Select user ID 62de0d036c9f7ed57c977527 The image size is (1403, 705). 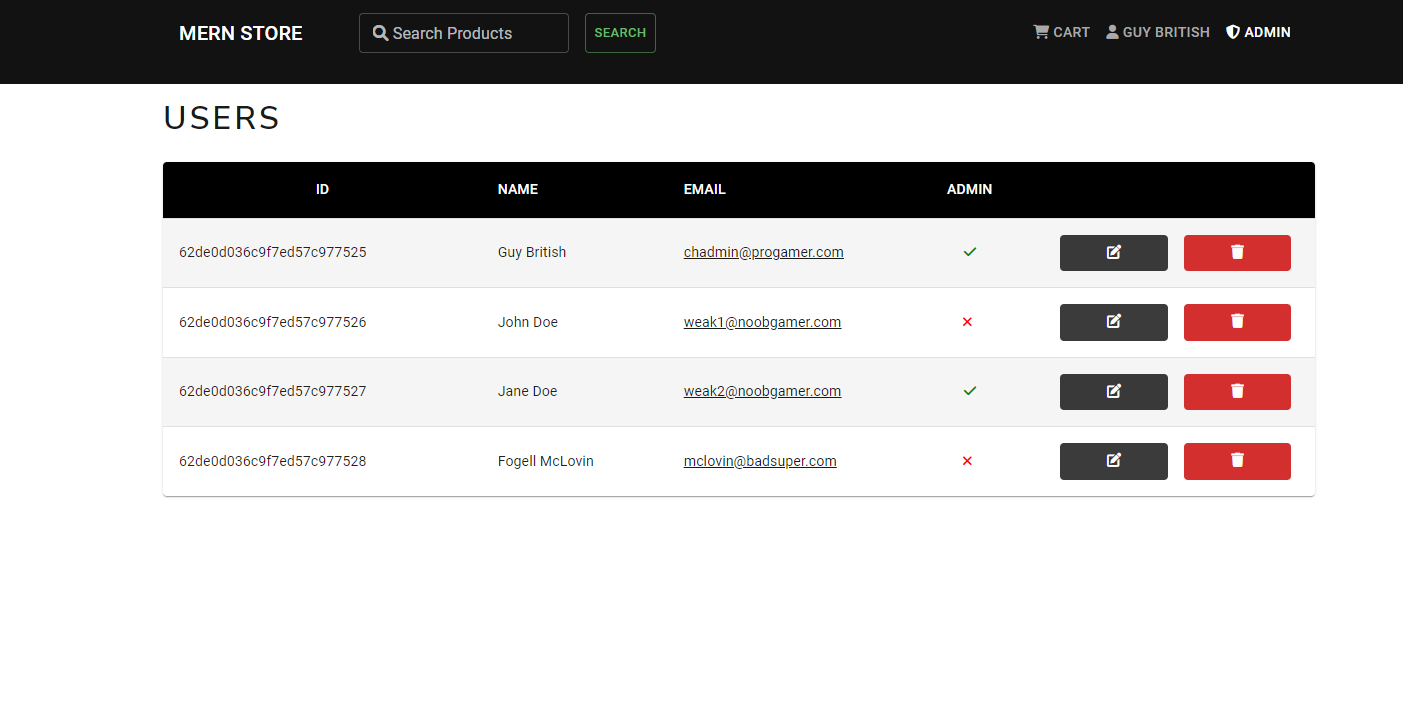(273, 391)
